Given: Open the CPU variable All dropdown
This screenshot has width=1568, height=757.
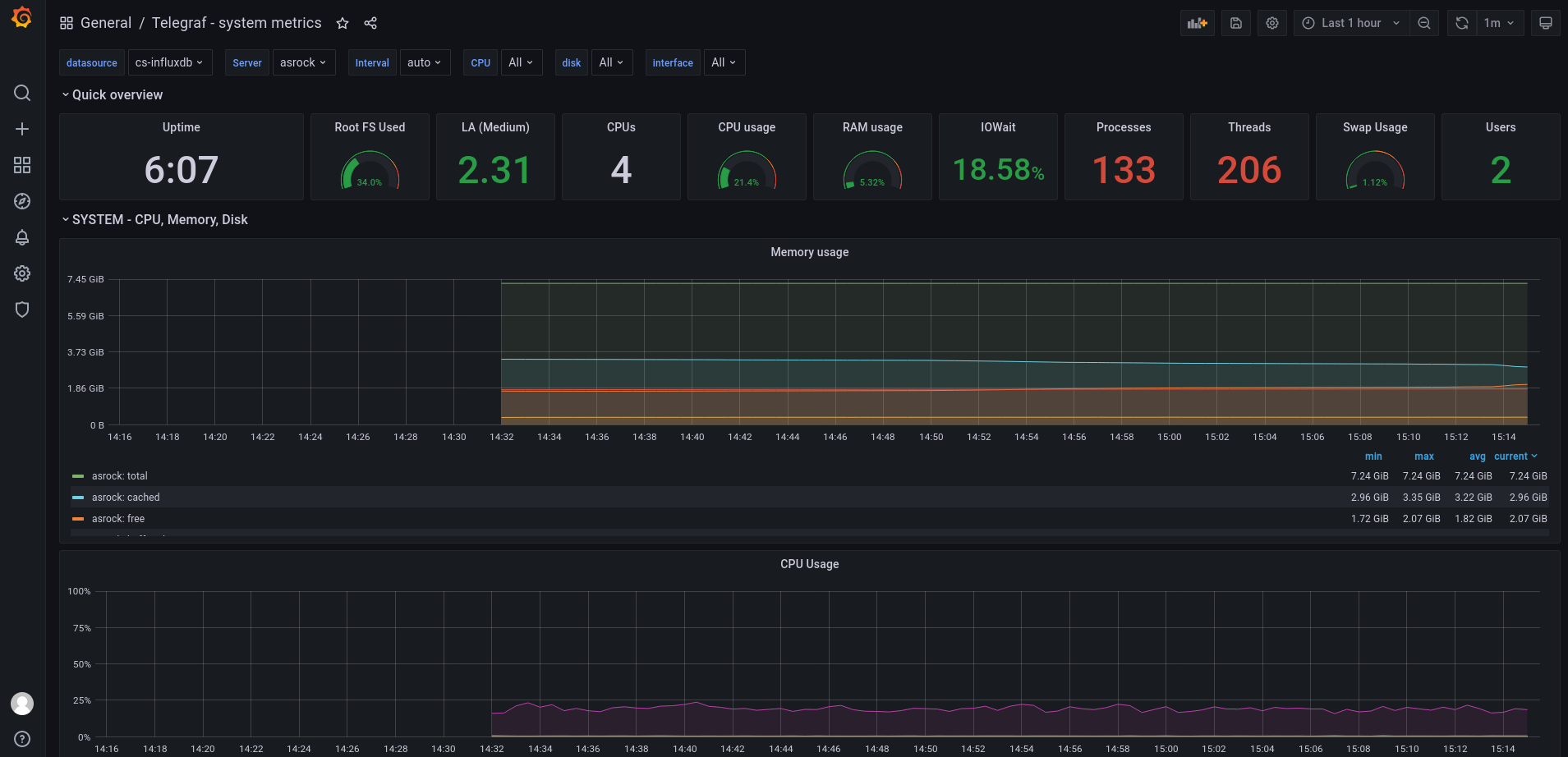Looking at the screenshot, I should [521, 62].
